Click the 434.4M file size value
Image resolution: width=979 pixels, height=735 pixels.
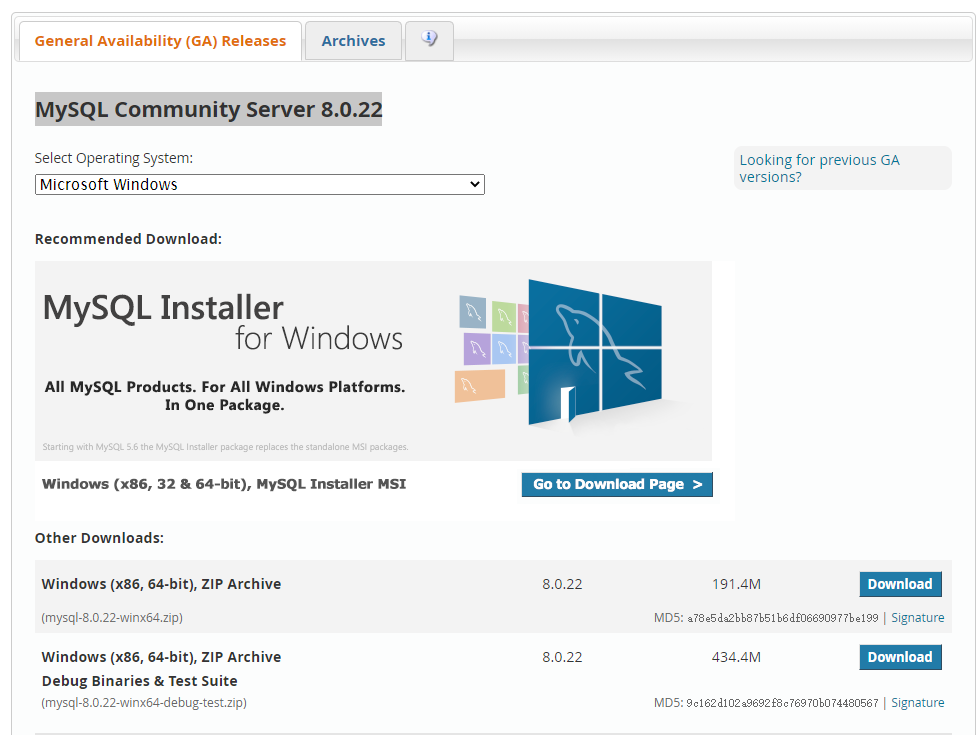(736, 658)
